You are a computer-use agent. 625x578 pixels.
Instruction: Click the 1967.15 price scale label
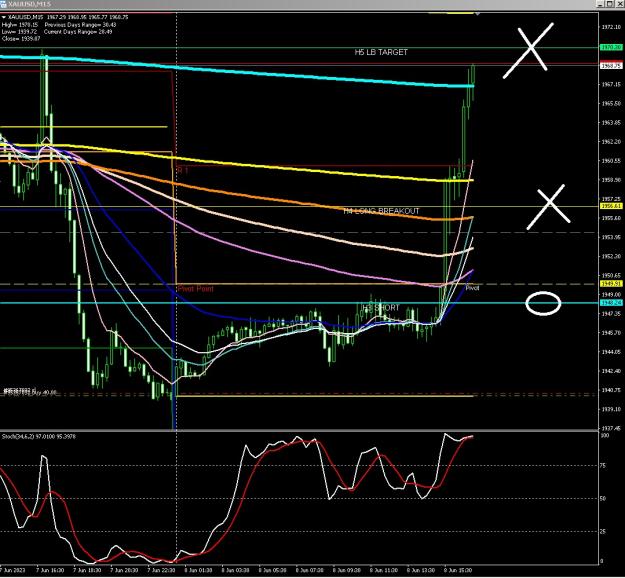[x=611, y=85]
